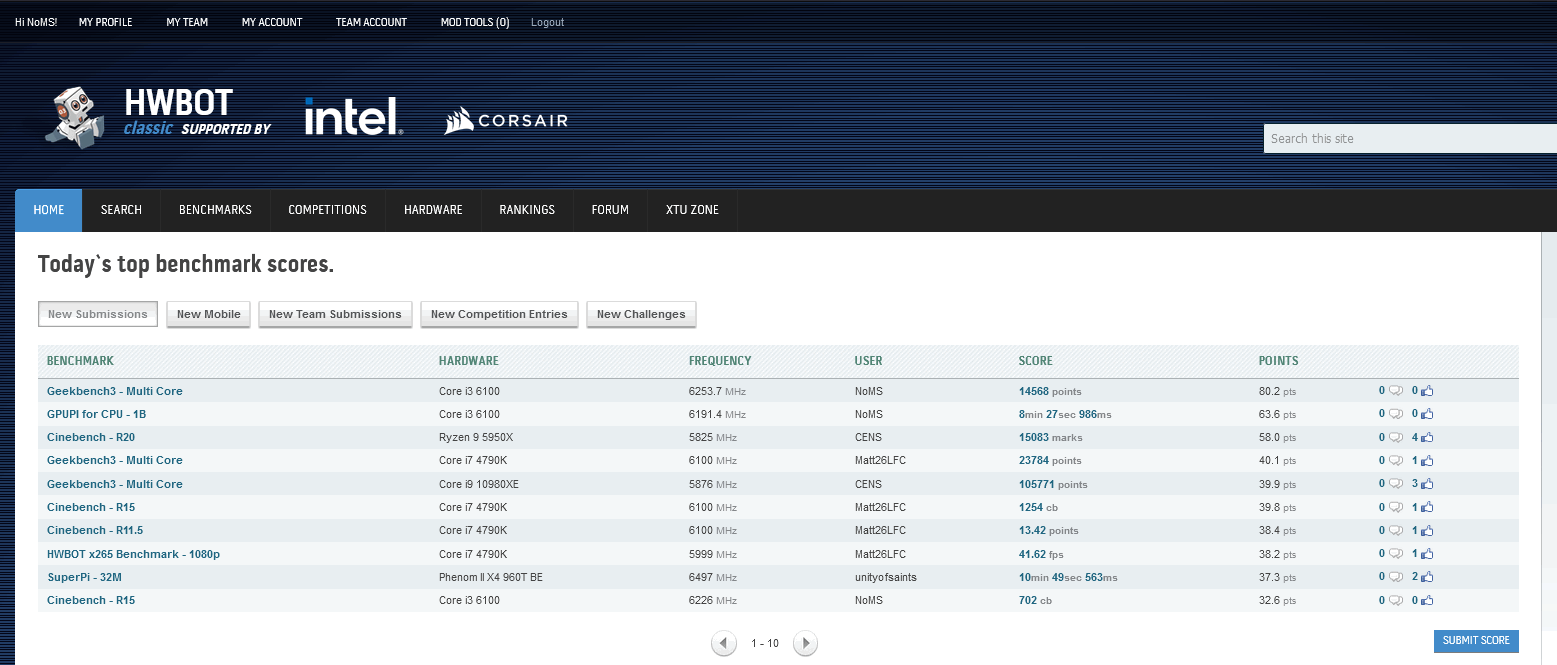Click the Corsair sails logo
1557x665 pixels.
(459, 121)
